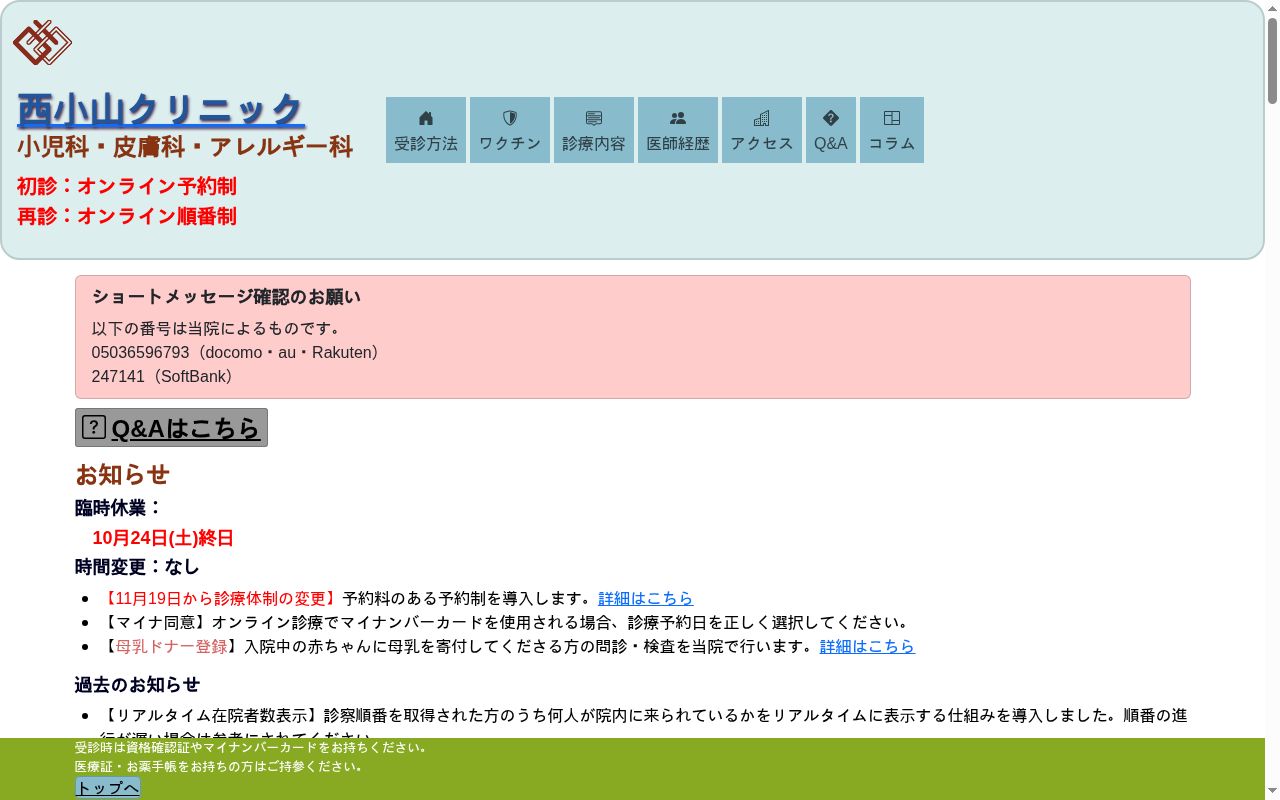Click the shield icon for ワクチン
The image size is (1280, 800).
tap(510, 118)
